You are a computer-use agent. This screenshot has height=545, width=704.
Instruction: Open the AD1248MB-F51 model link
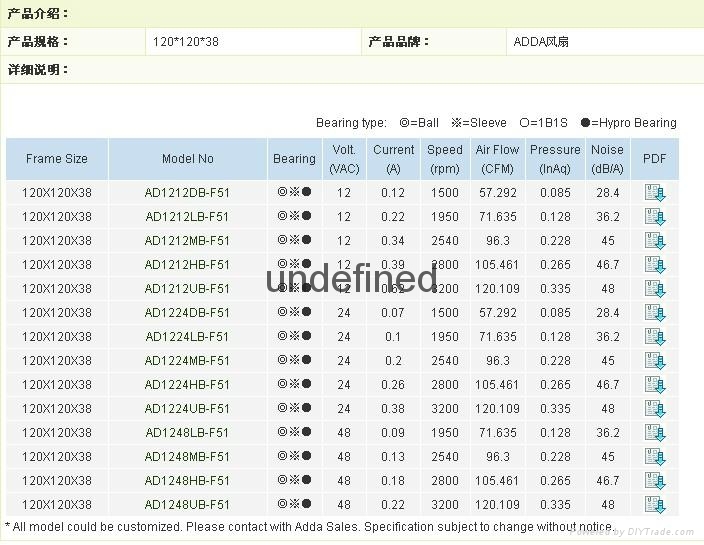[x=187, y=457]
